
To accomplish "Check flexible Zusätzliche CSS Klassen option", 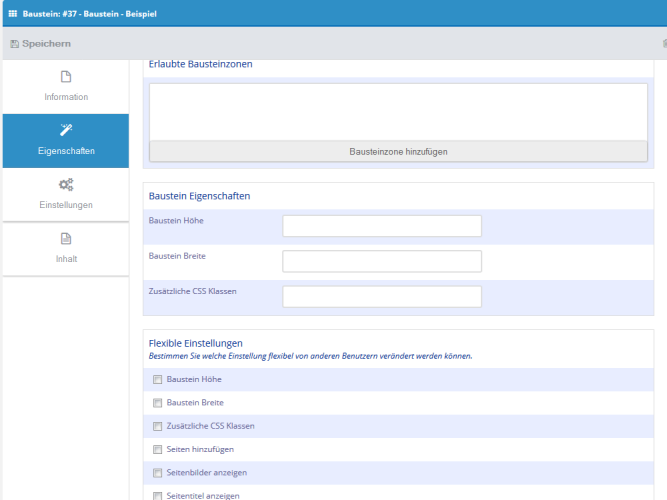I will tap(158, 426).
